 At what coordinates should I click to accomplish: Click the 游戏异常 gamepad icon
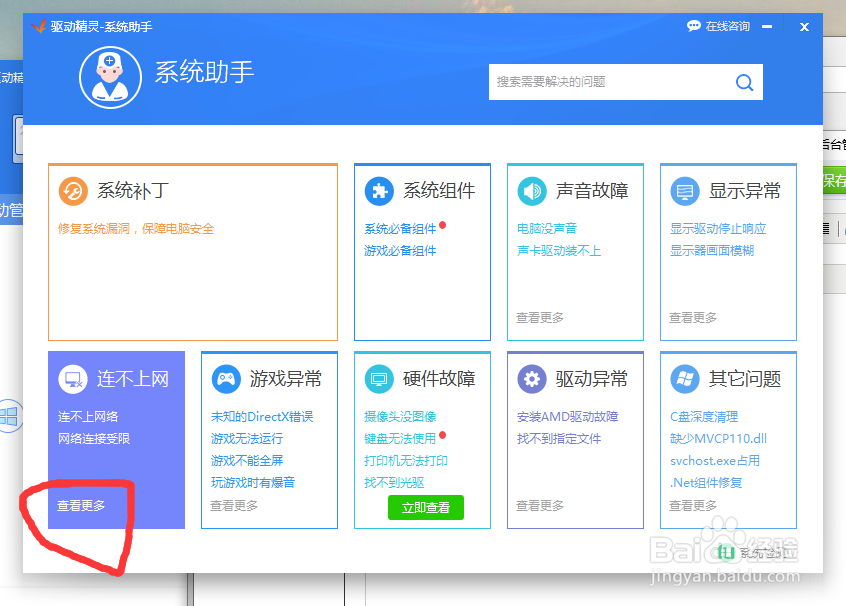coord(227,379)
